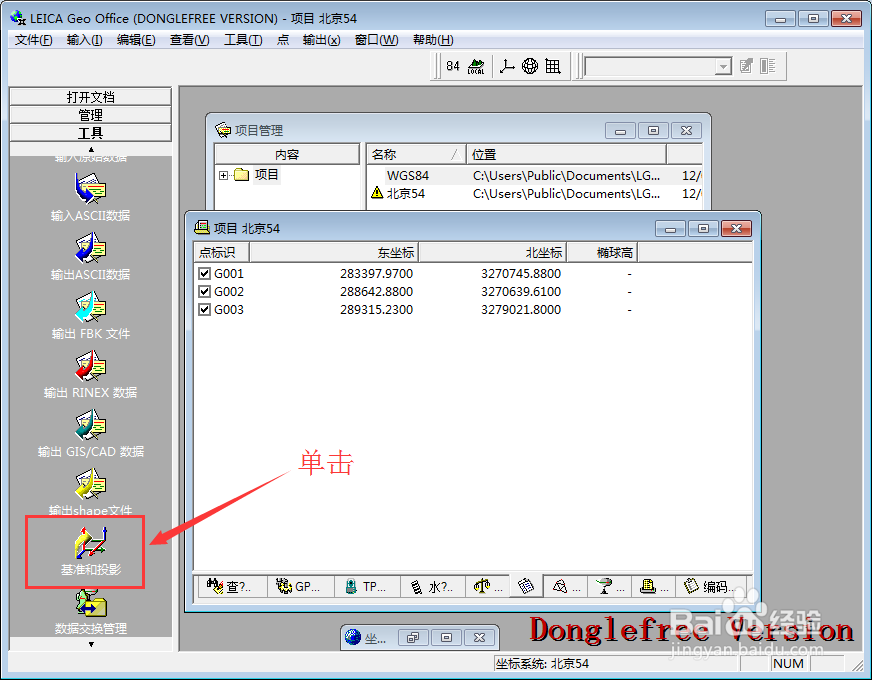Click the WGS84 coordinate toolbar icon
The width and height of the screenshot is (872, 680).
pyautogui.click(x=453, y=66)
